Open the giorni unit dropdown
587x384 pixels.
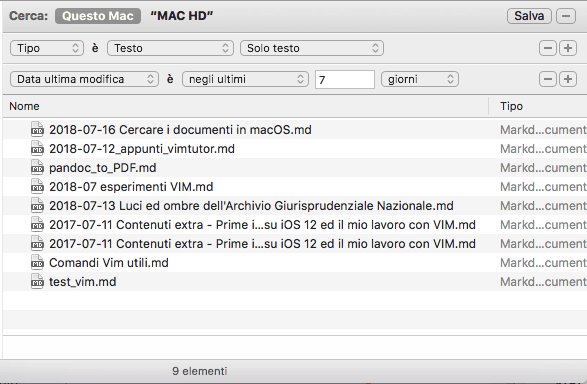420,79
